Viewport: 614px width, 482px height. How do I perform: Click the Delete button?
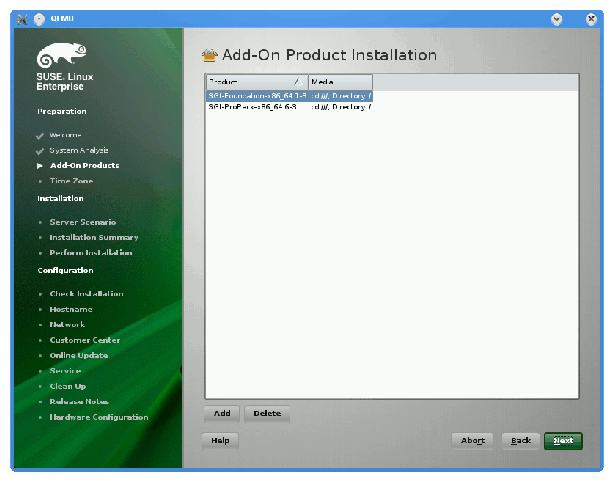(x=267, y=413)
